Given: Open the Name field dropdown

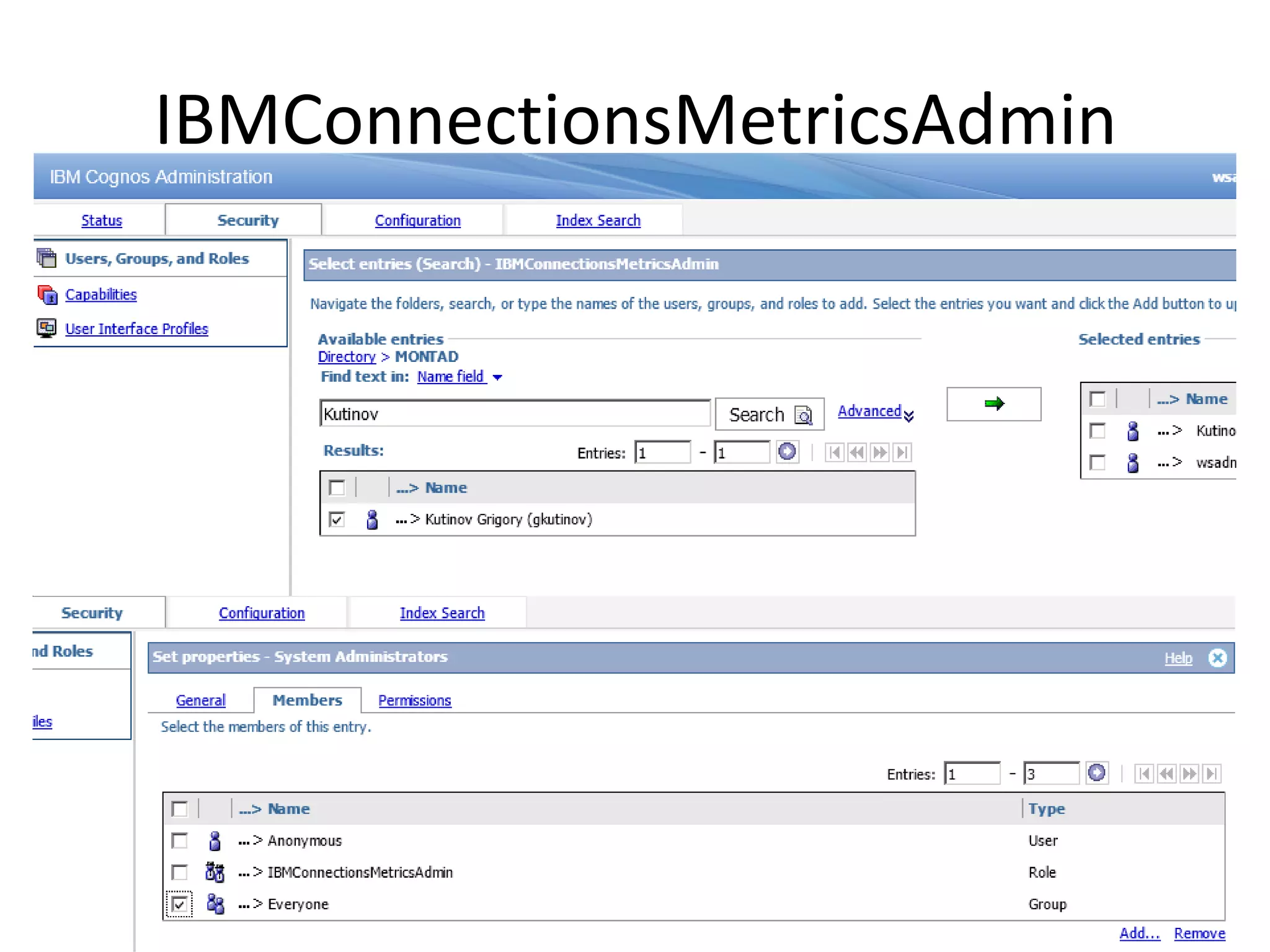Looking at the screenshot, I should click(460, 376).
